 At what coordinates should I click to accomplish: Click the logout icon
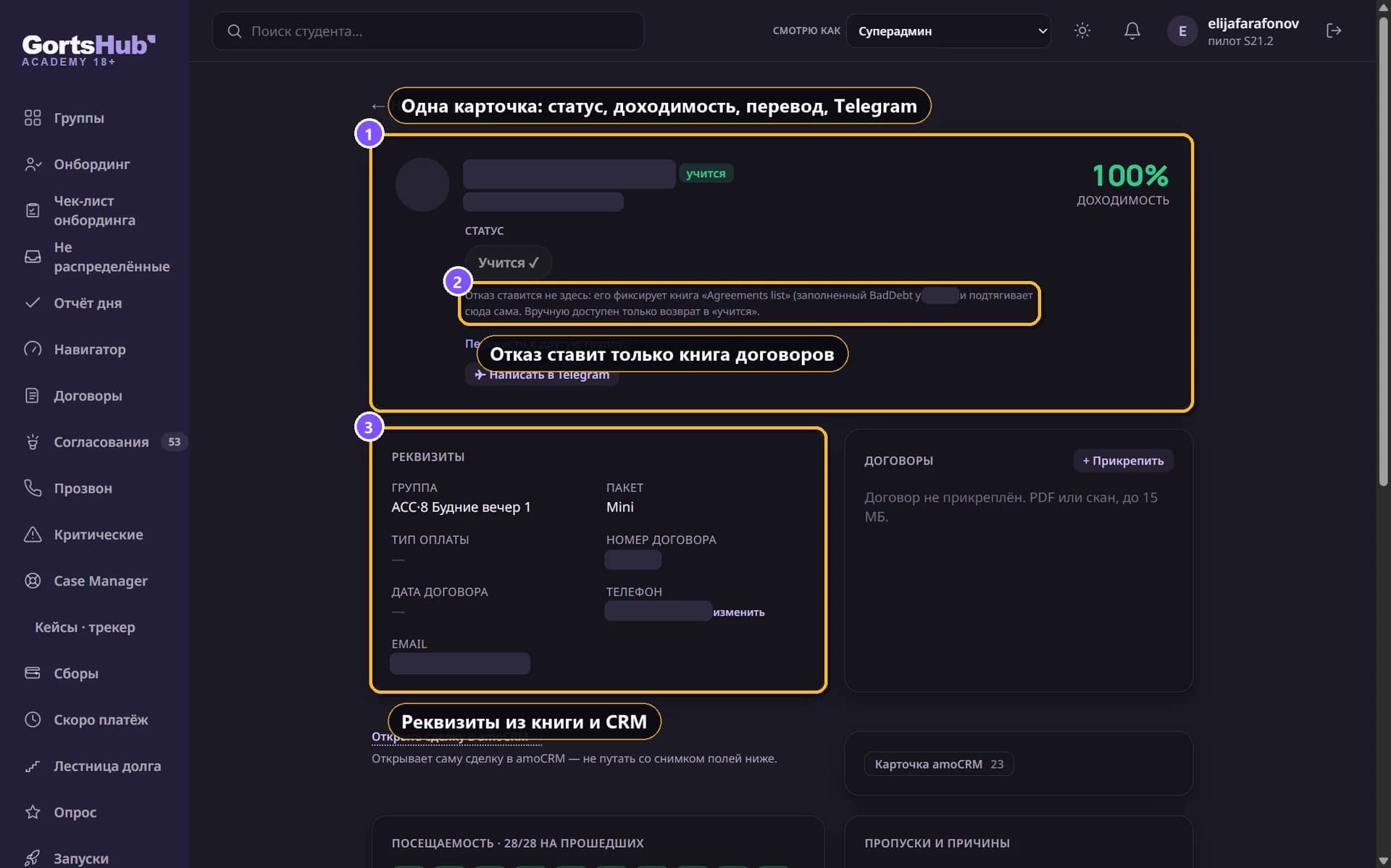tap(1334, 30)
